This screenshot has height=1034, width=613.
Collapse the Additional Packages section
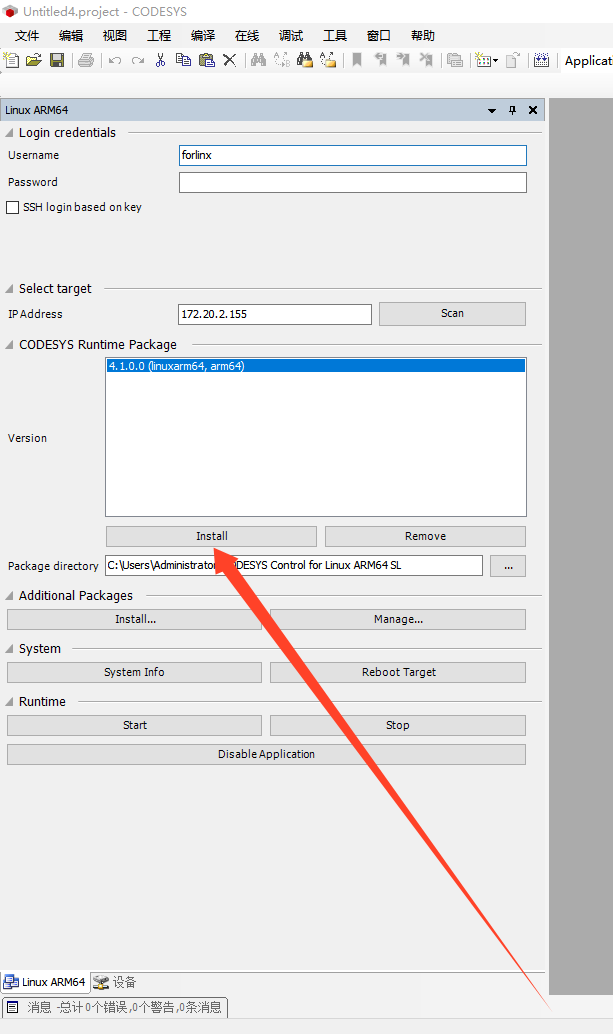pos(9,595)
